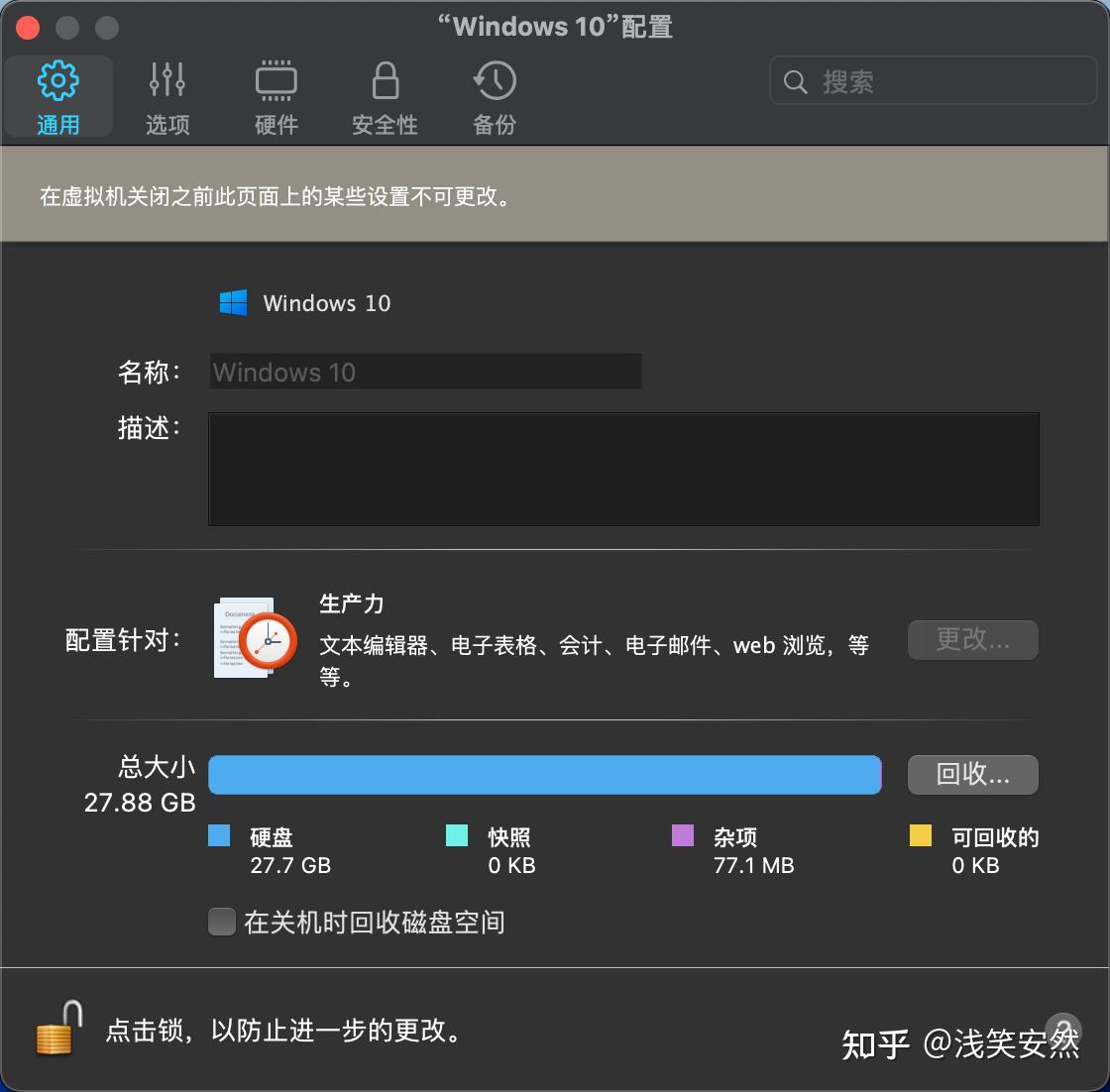Click the blue 硬盘 color swatch
1110x1092 pixels.
pos(221,836)
